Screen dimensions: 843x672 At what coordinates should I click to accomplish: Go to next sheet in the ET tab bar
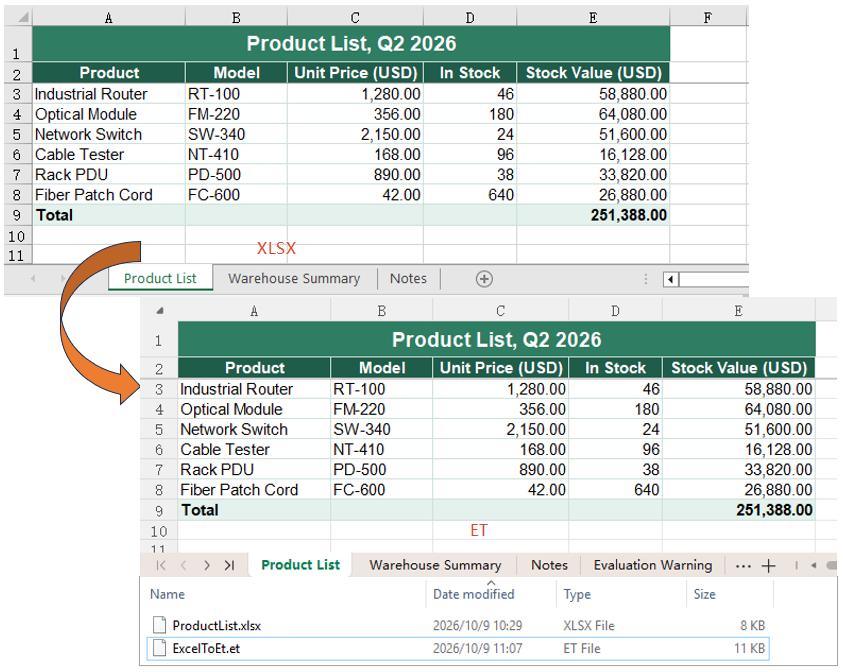[207, 565]
